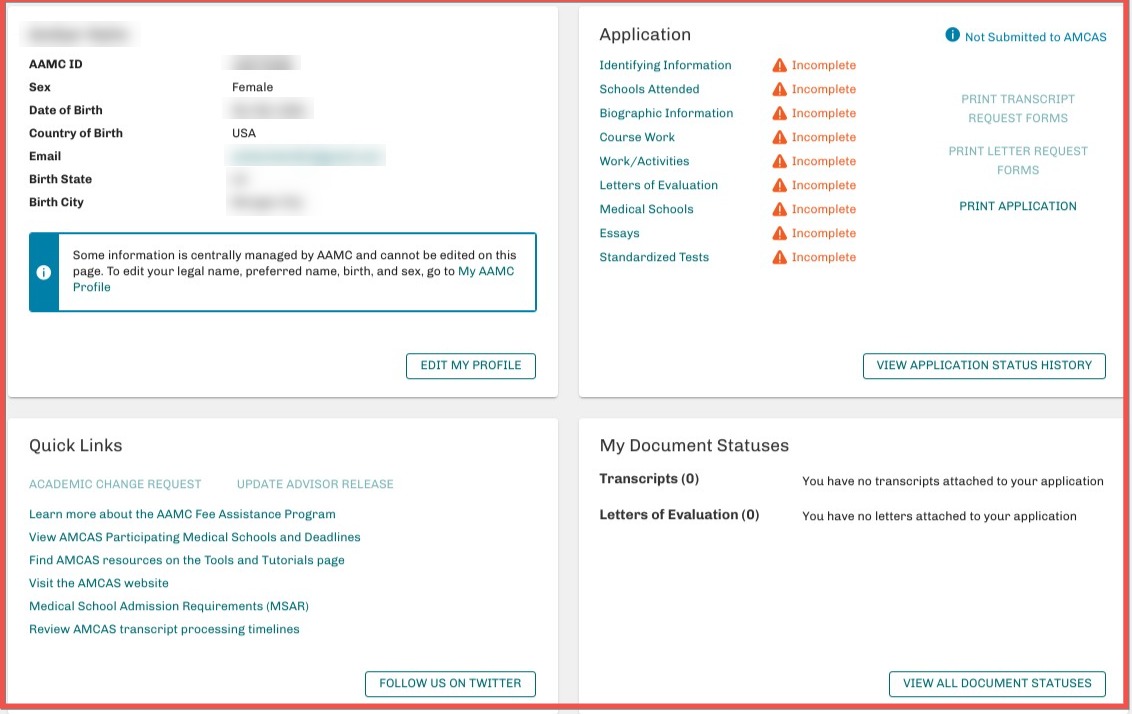Image resolution: width=1132 pixels, height=714 pixels.
Task: Open the Tools and Tutorials page link
Action: tap(186, 560)
